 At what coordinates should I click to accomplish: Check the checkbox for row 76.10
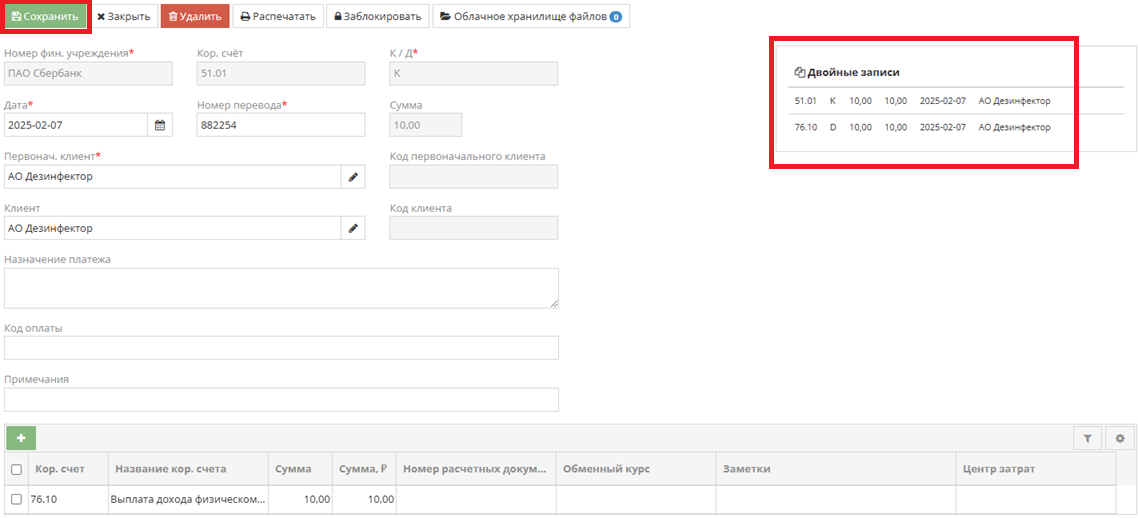click(16, 499)
